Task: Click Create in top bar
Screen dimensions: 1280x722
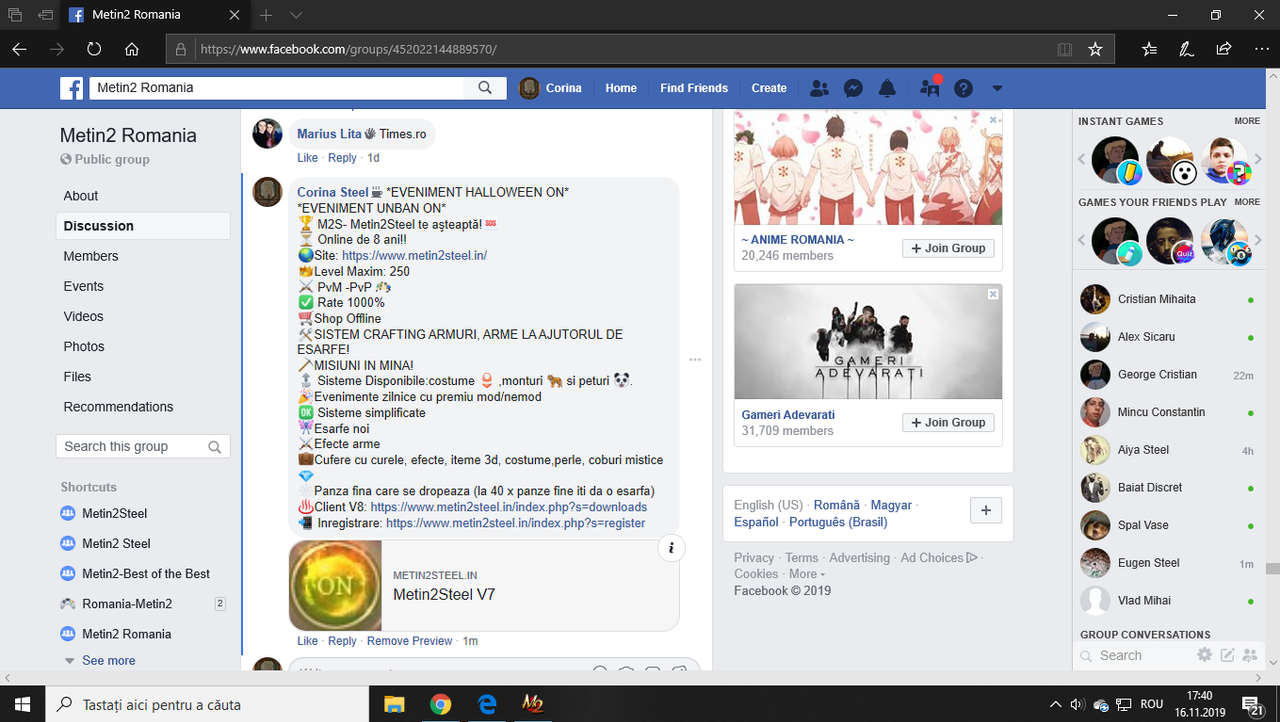Action: coord(769,88)
